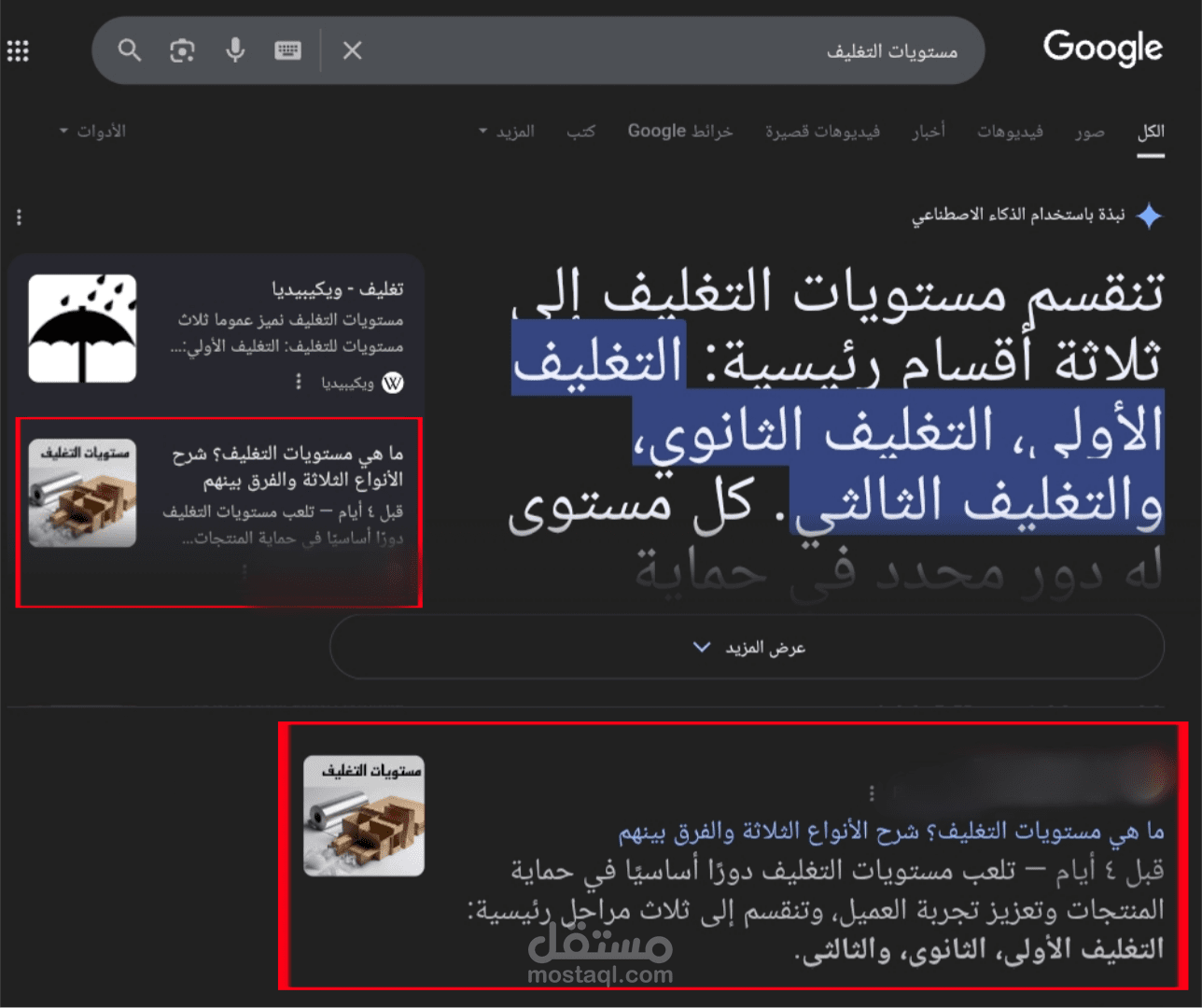Open the كتب tab
1202x1008 pixels.
(x=580, y=132)
